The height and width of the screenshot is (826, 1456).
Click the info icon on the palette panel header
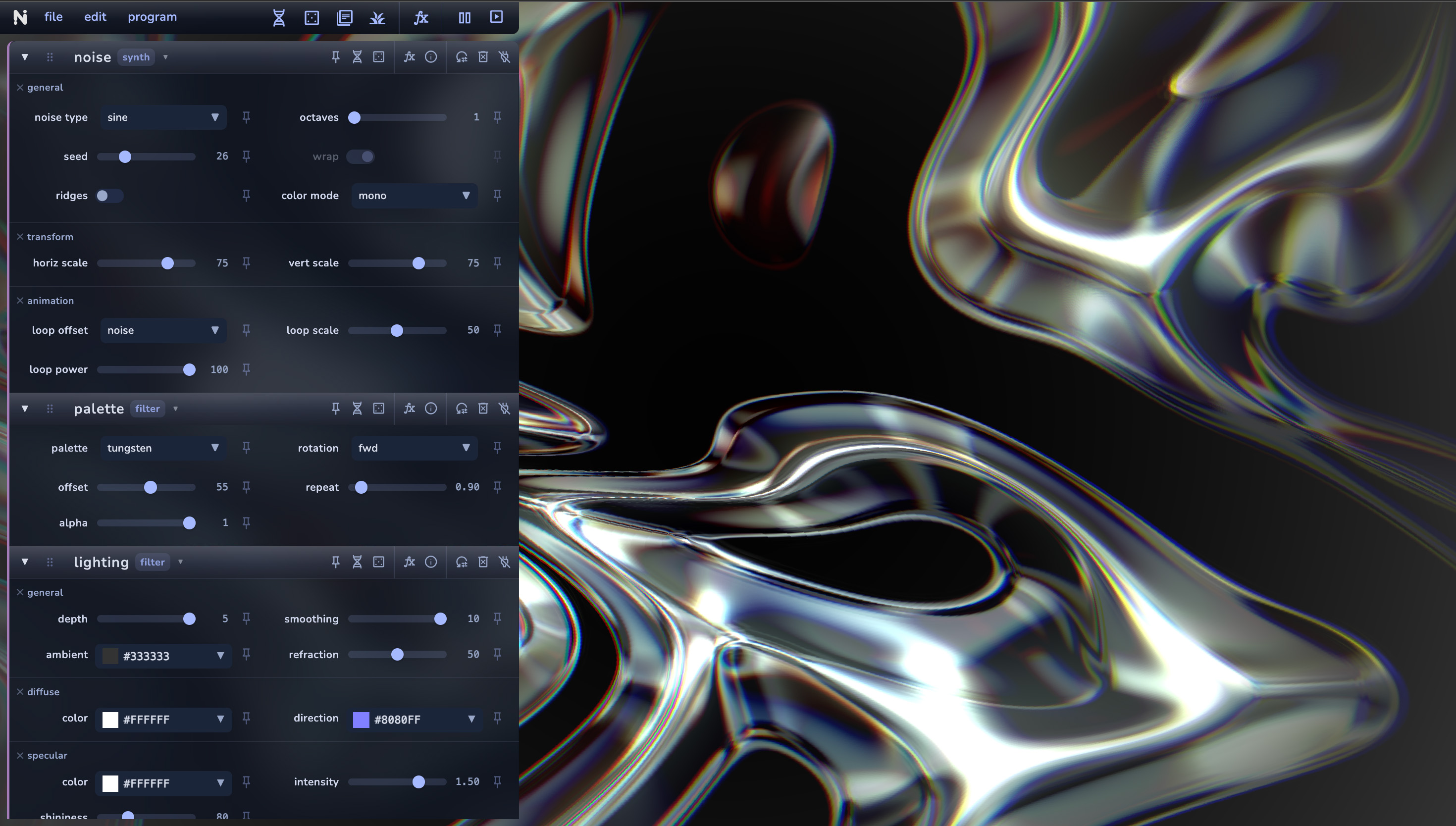pyautogui.click(x=431, y=409)
